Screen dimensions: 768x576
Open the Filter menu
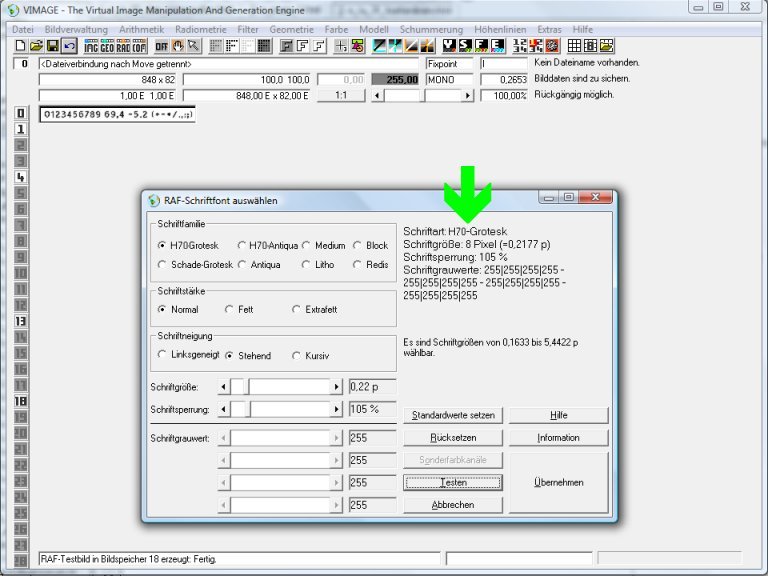[x=247, y=30]
